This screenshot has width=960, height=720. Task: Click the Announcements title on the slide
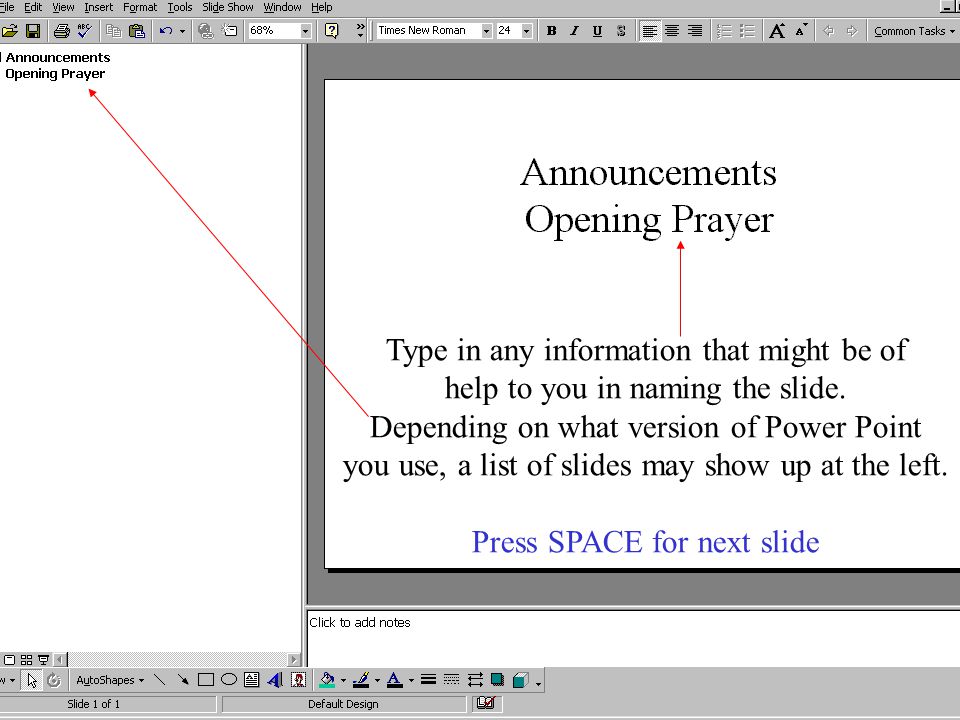[648, 173]
